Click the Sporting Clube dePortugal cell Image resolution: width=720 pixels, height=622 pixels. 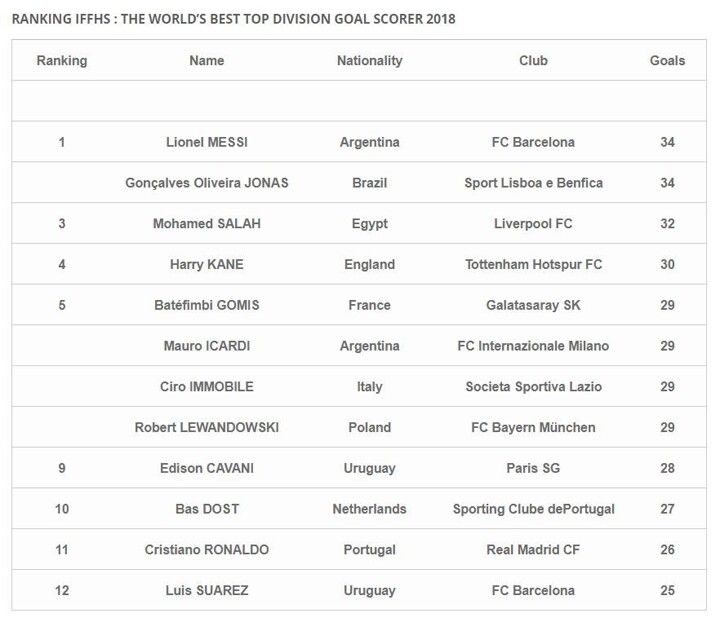(533, 509)
